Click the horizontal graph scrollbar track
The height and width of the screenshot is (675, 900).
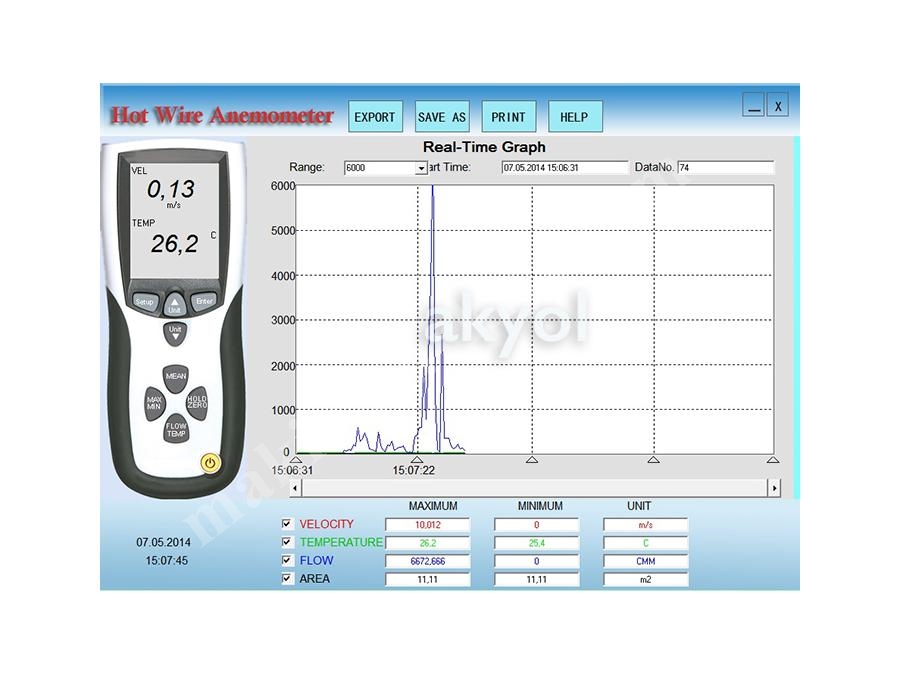click(534, 488)
